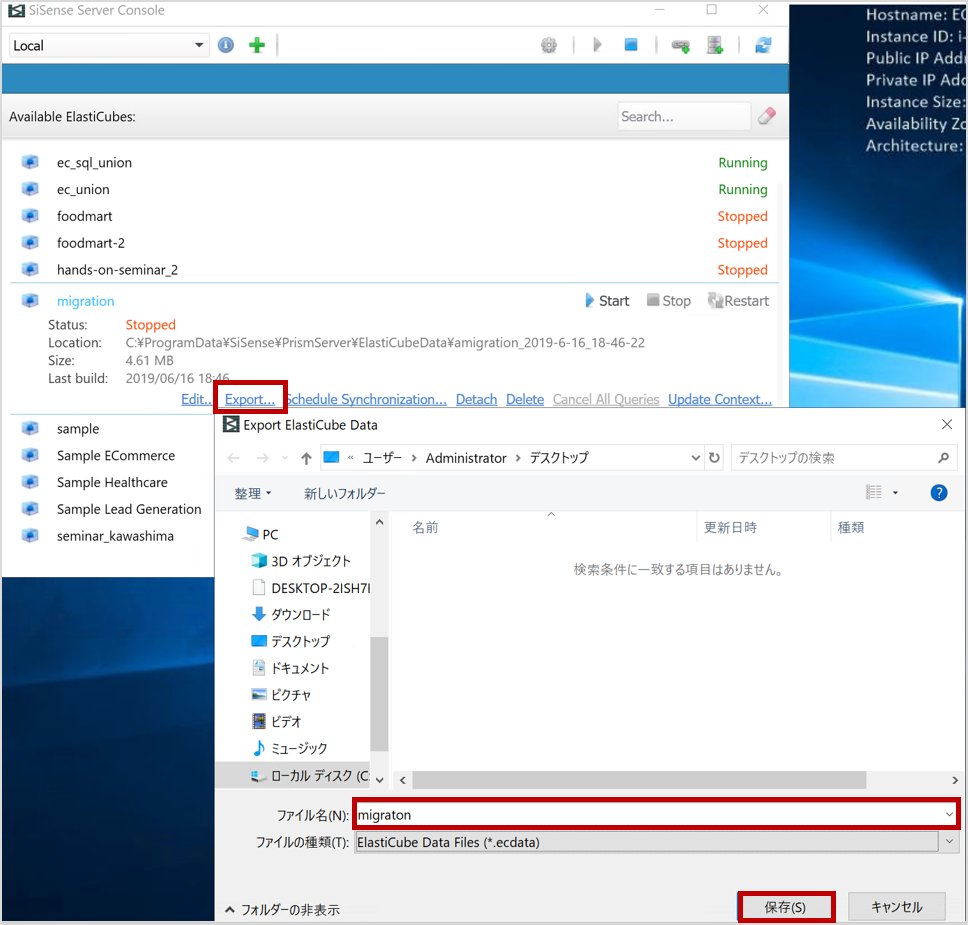968x925 pixels.
Task: Collapse folders via フォルダーの非表示
Action: [x=282, y=909]
